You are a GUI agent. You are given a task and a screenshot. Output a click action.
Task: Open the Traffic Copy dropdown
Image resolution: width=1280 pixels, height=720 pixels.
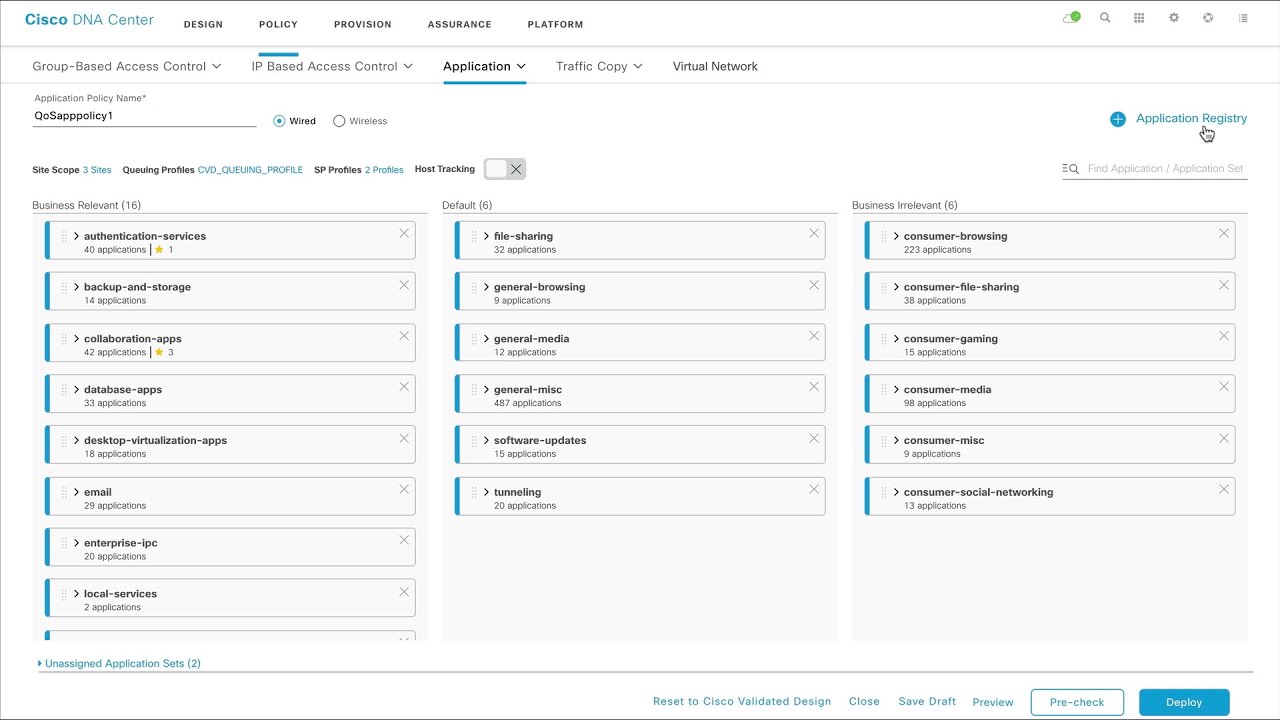click(599, 66)
